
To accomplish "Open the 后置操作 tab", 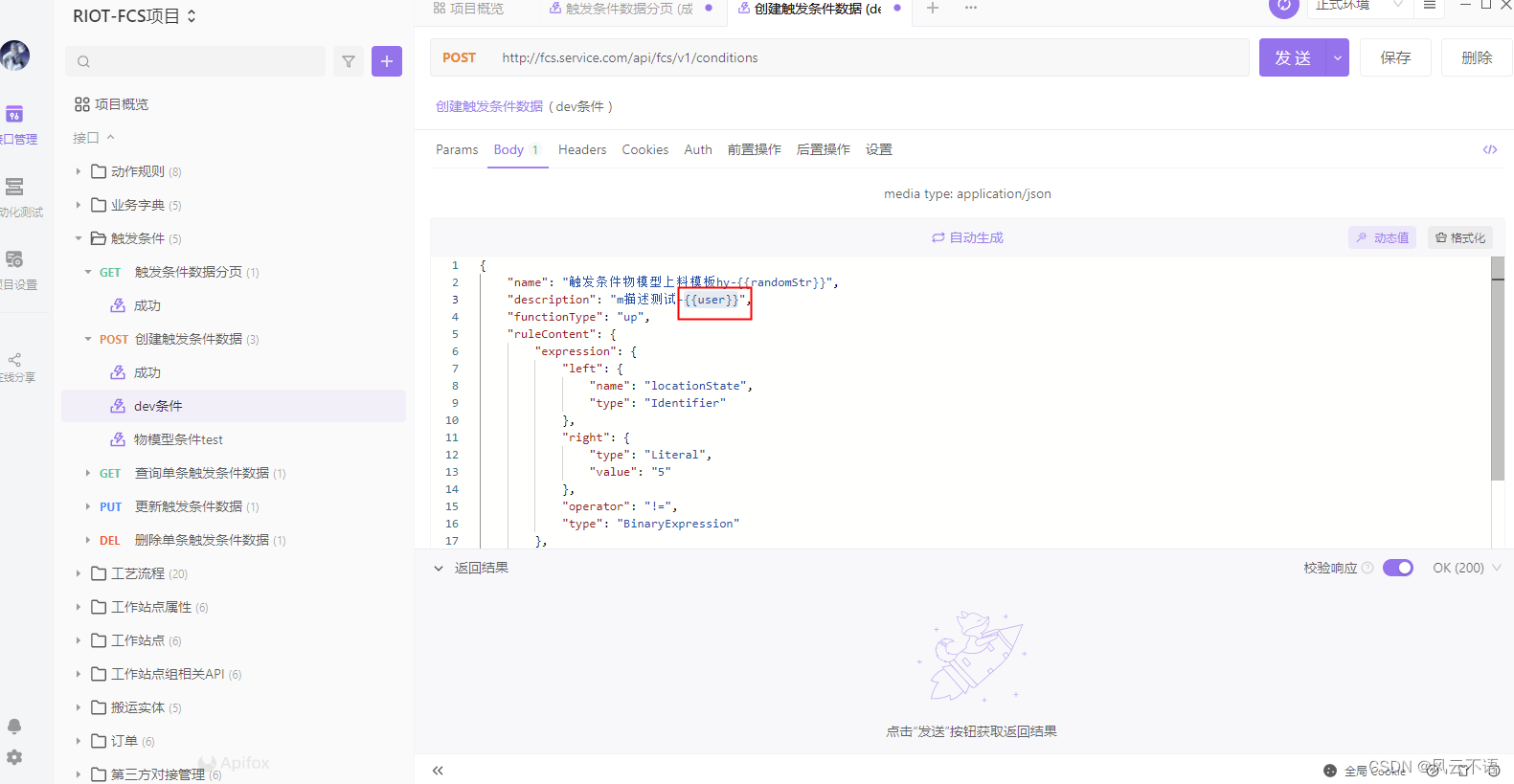I will tap(824, 149).
